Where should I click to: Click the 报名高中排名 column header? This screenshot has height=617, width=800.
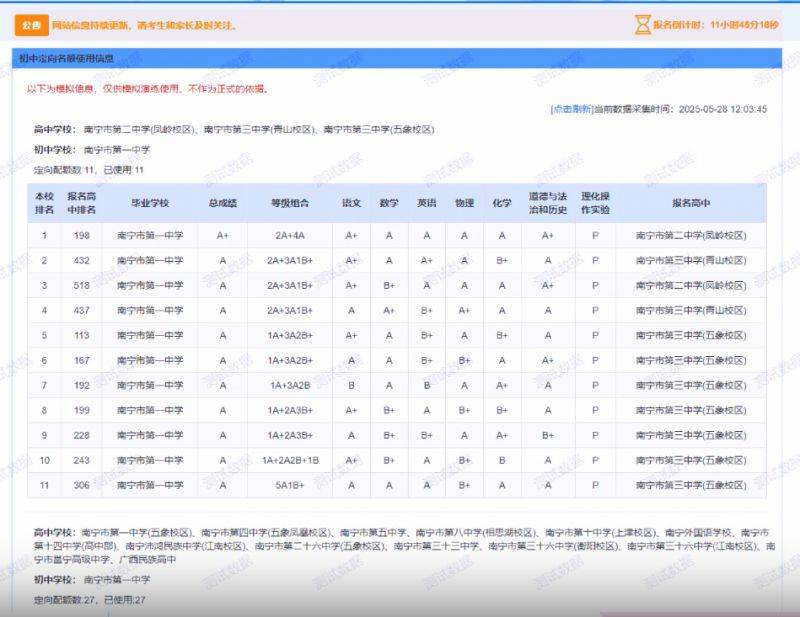82,203
